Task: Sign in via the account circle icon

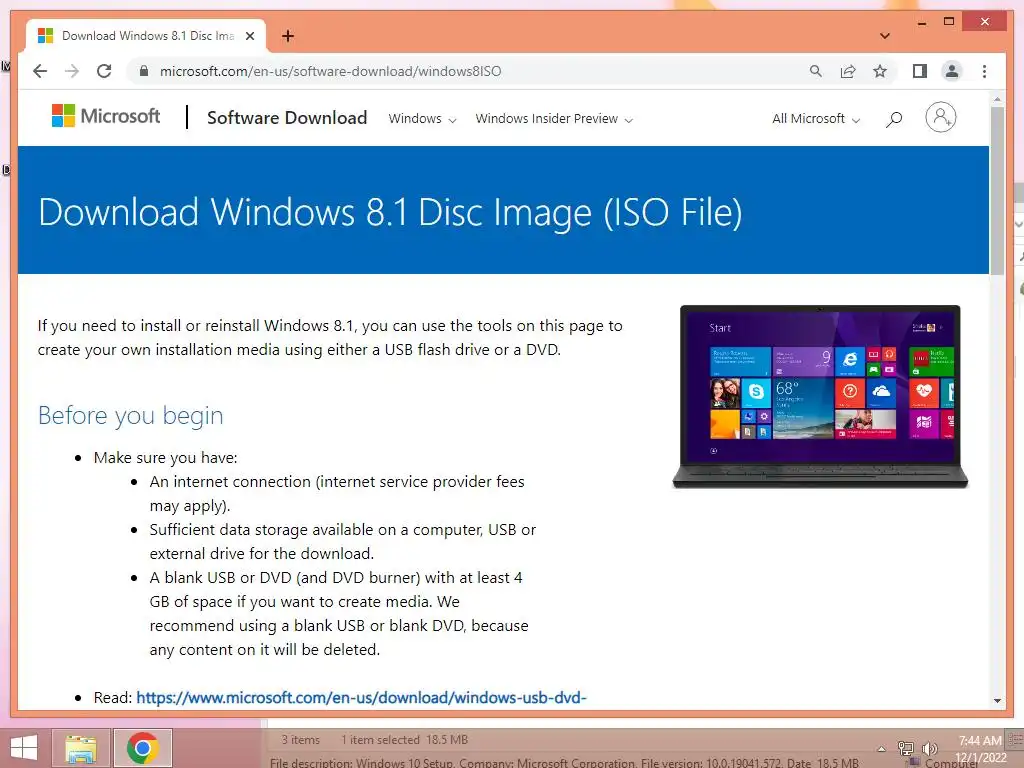Action: tap(940, 118)
